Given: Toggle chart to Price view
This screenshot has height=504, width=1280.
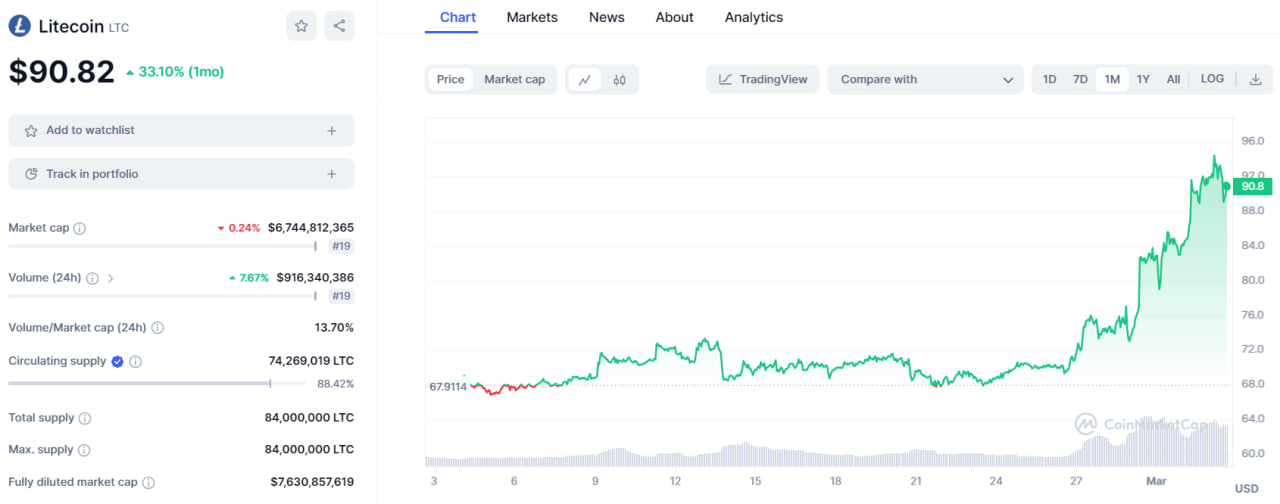Looking at the screenshot, I should tap(450, 80).
